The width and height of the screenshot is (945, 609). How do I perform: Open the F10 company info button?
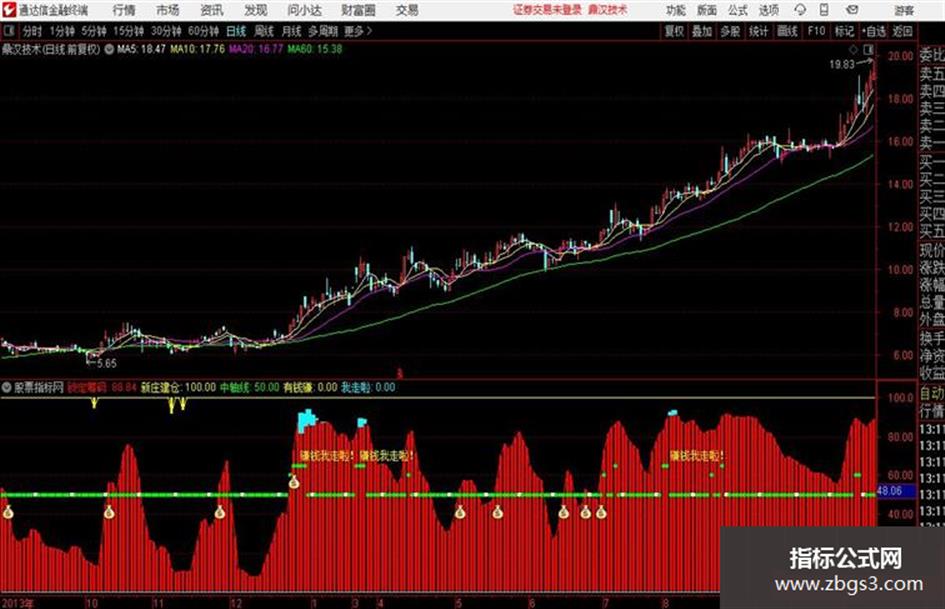[x=816, y=31]
